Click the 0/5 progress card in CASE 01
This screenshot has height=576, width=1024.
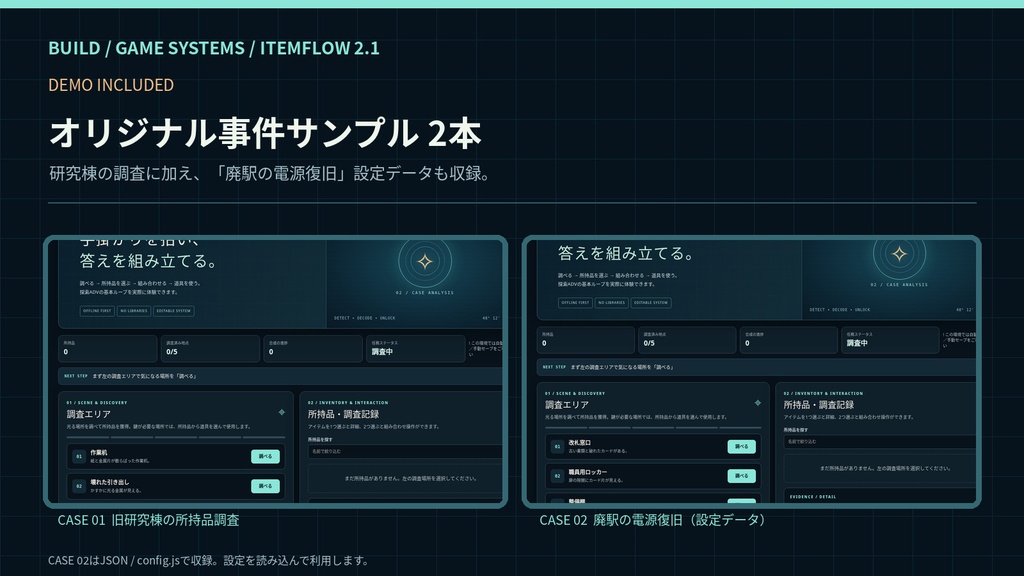210,348
